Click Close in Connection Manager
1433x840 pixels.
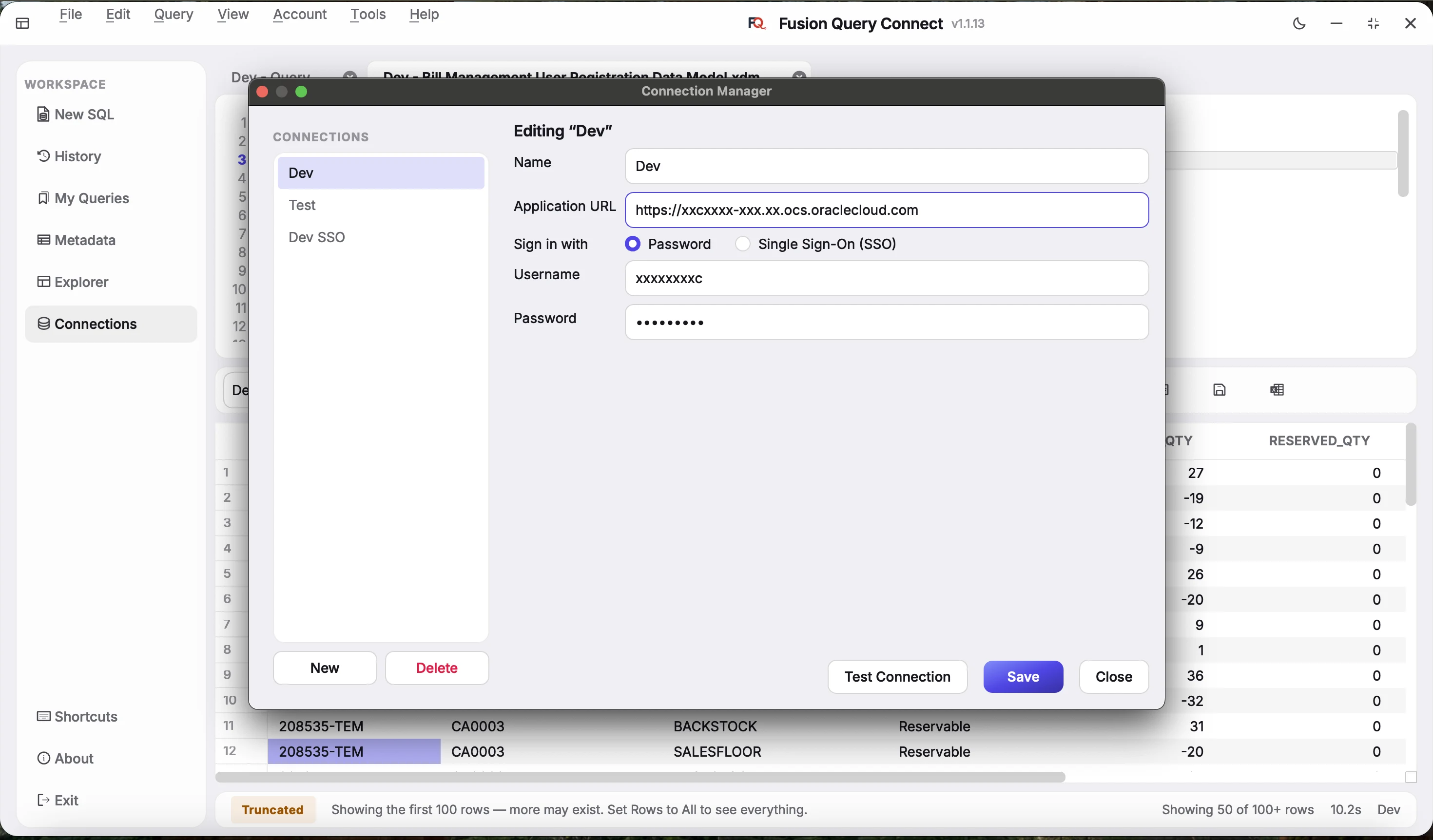click(1115, 677)
